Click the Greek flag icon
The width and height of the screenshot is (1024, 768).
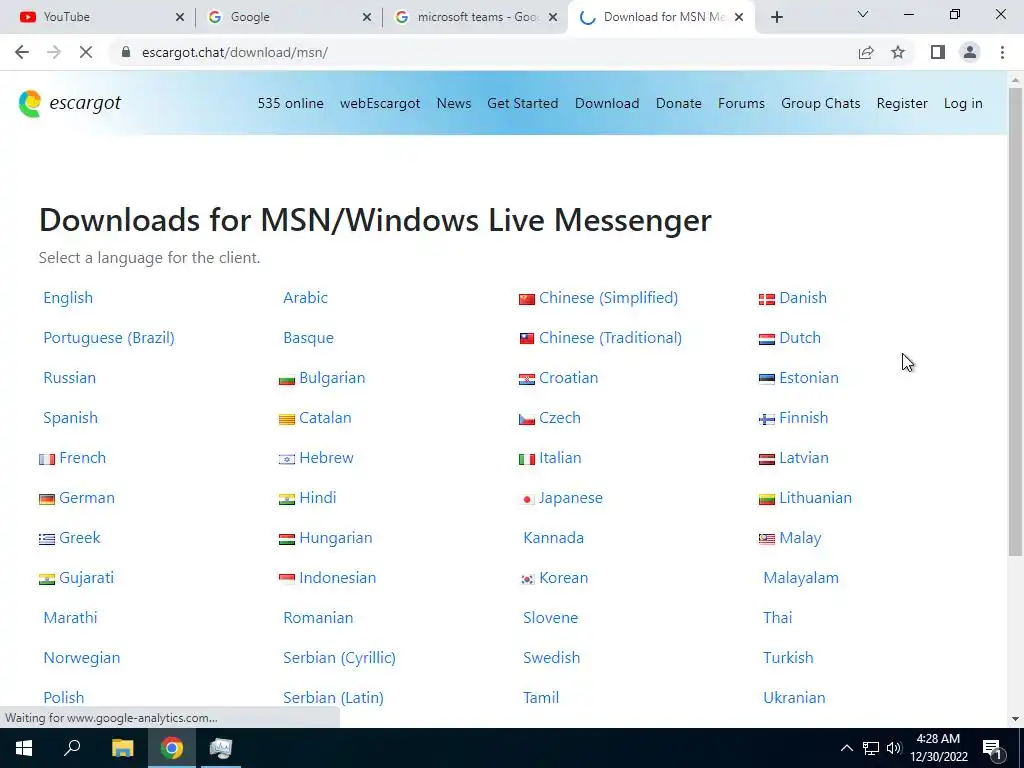(x=47, y=539)
